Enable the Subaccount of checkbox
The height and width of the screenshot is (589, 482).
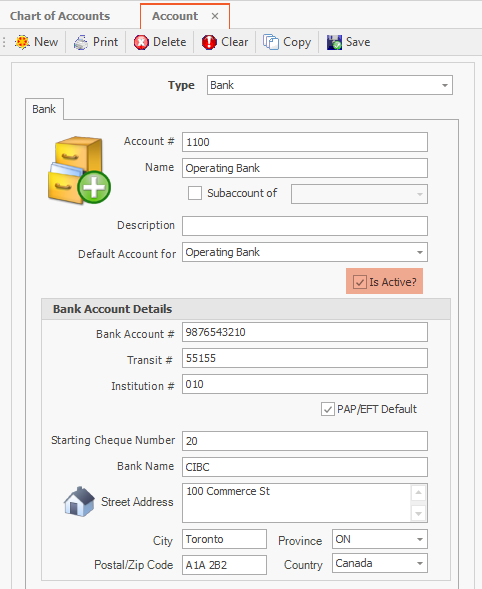[x=195, y=193]
